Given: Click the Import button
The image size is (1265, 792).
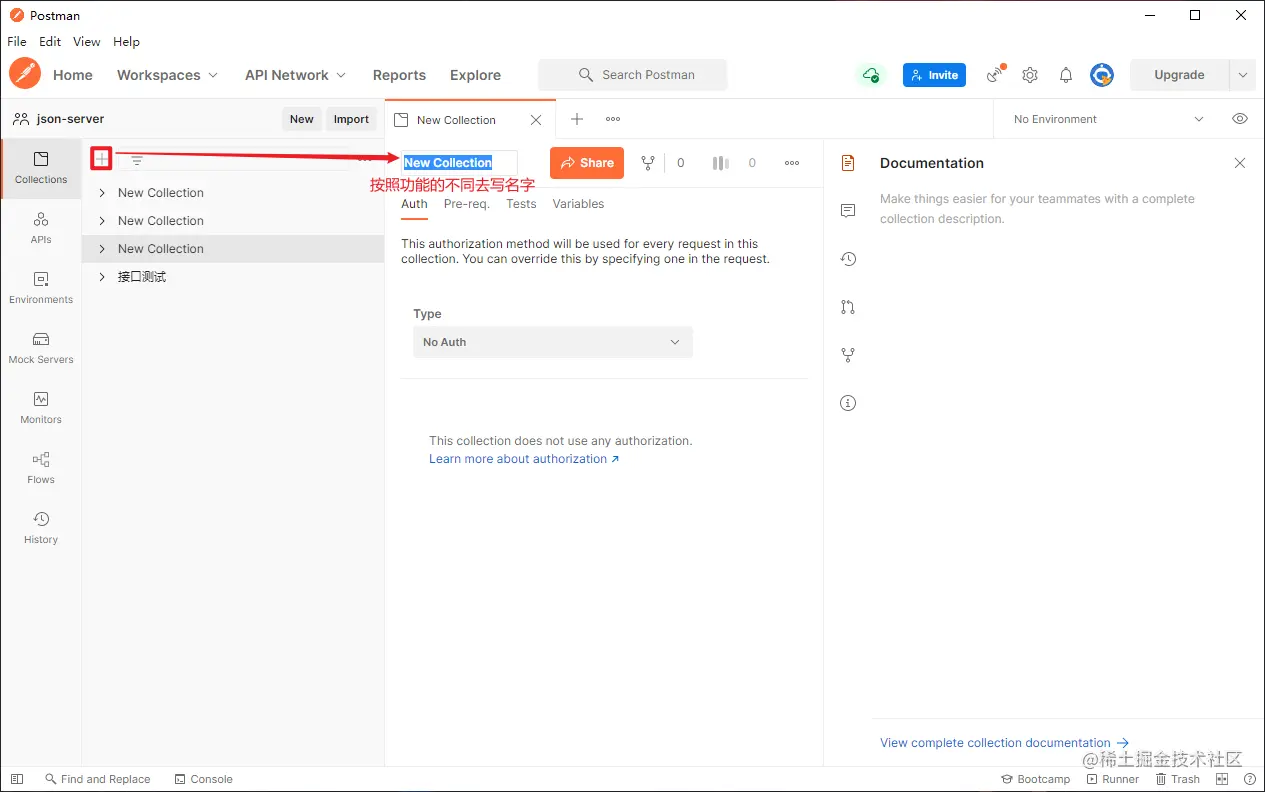Looking at the screenshot, I should (351, 119).
